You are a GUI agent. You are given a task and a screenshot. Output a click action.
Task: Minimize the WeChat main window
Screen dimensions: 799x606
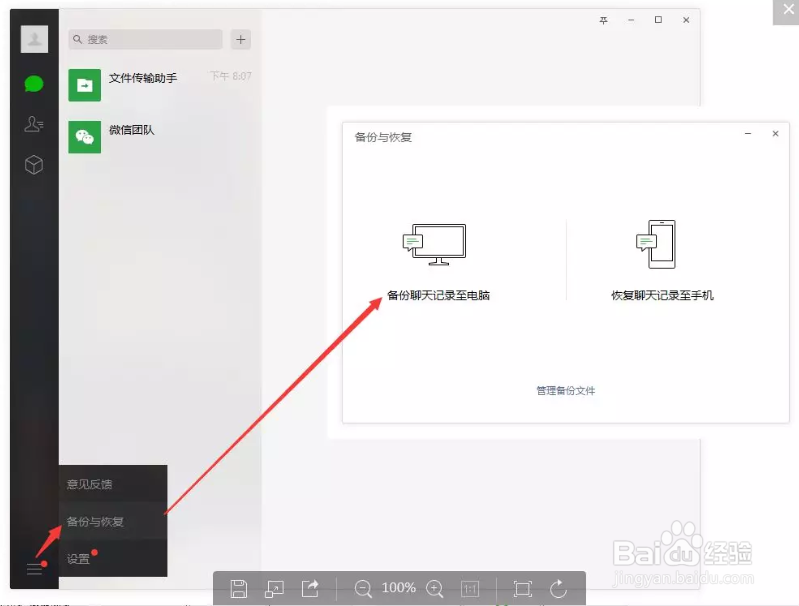[631, 20]
